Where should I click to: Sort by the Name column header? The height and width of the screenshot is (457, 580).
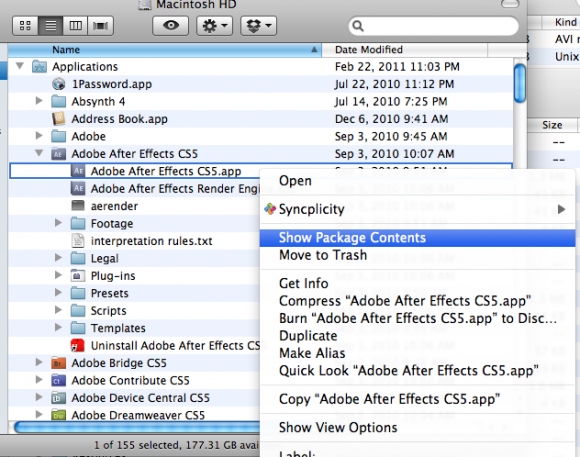coord(165,50)
